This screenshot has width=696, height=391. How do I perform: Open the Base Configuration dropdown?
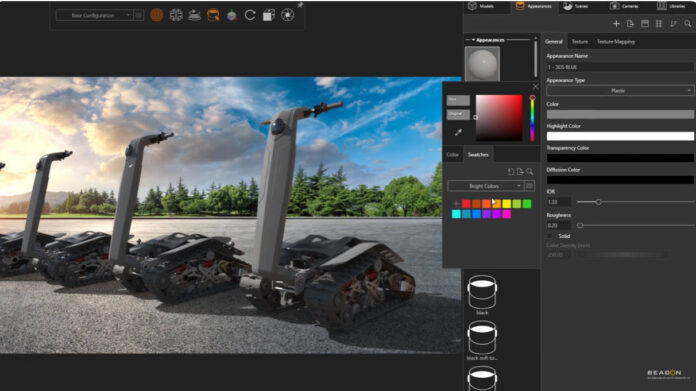(95, 15)
